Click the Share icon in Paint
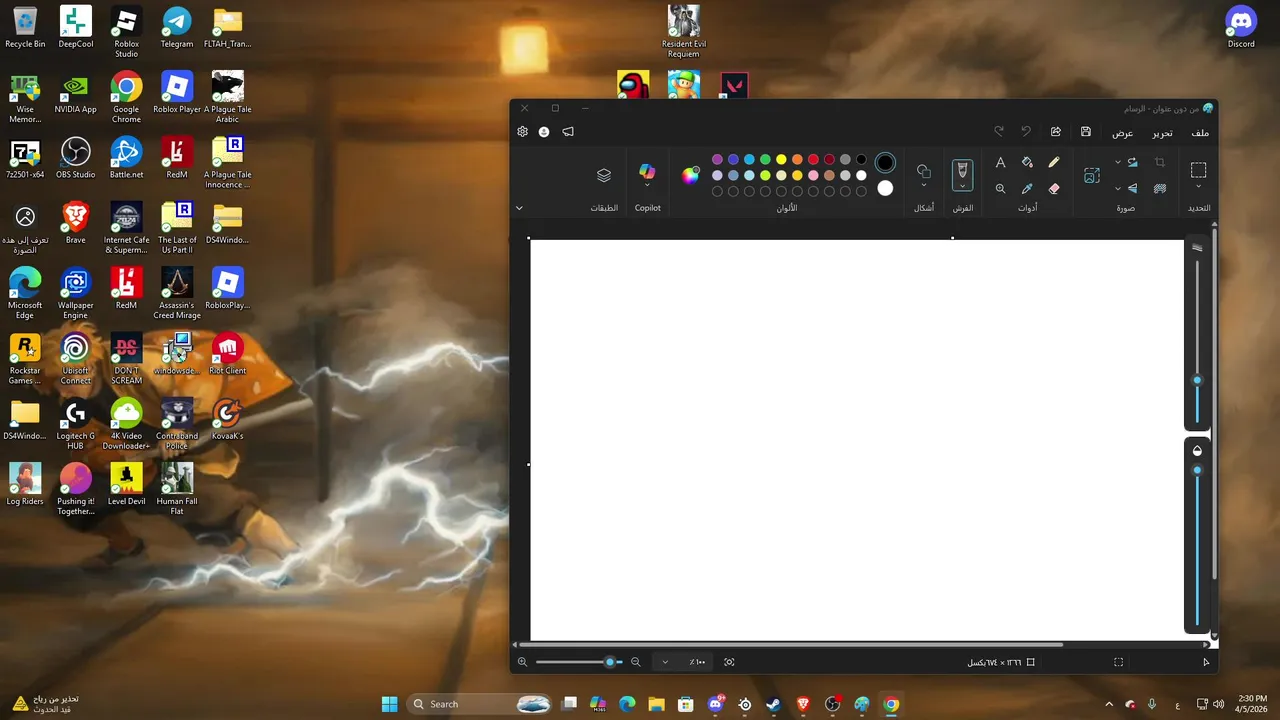 click(1055, 132)
